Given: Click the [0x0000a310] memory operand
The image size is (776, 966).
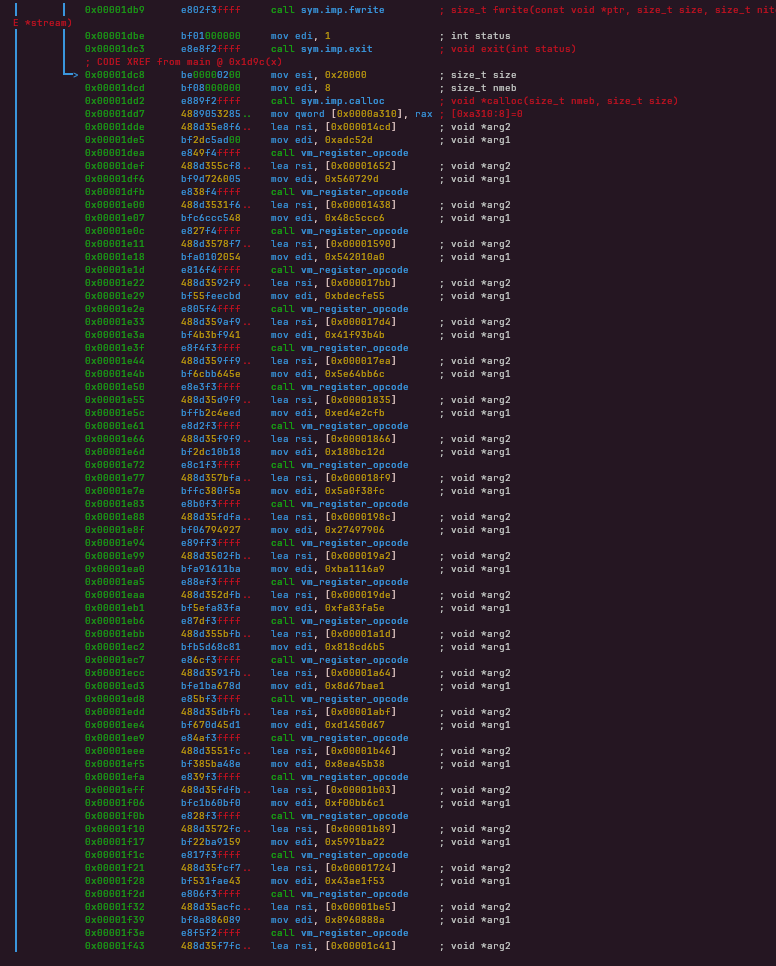Looking at the screenshot, I should [370, 113].
